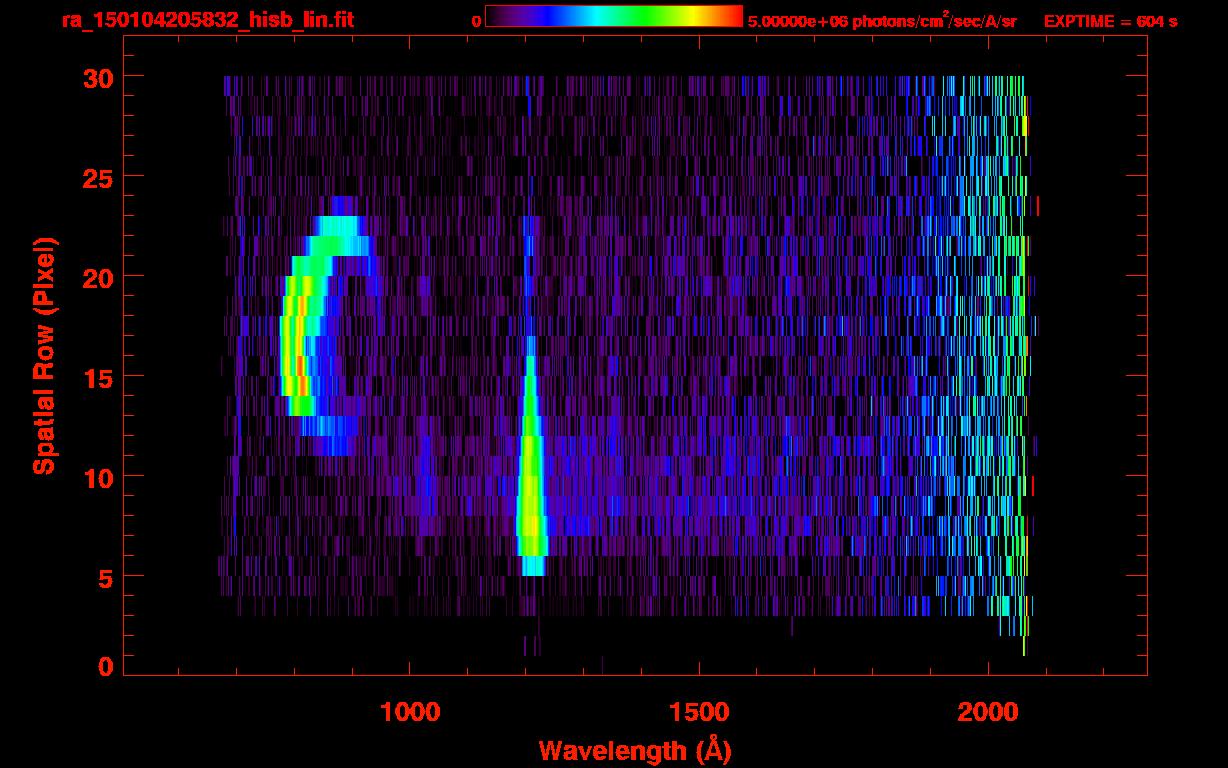This screenshot has height=768, width=1228.
Task: Click the bright green band near 2050 Å
Action: [x=1018, y=300]
